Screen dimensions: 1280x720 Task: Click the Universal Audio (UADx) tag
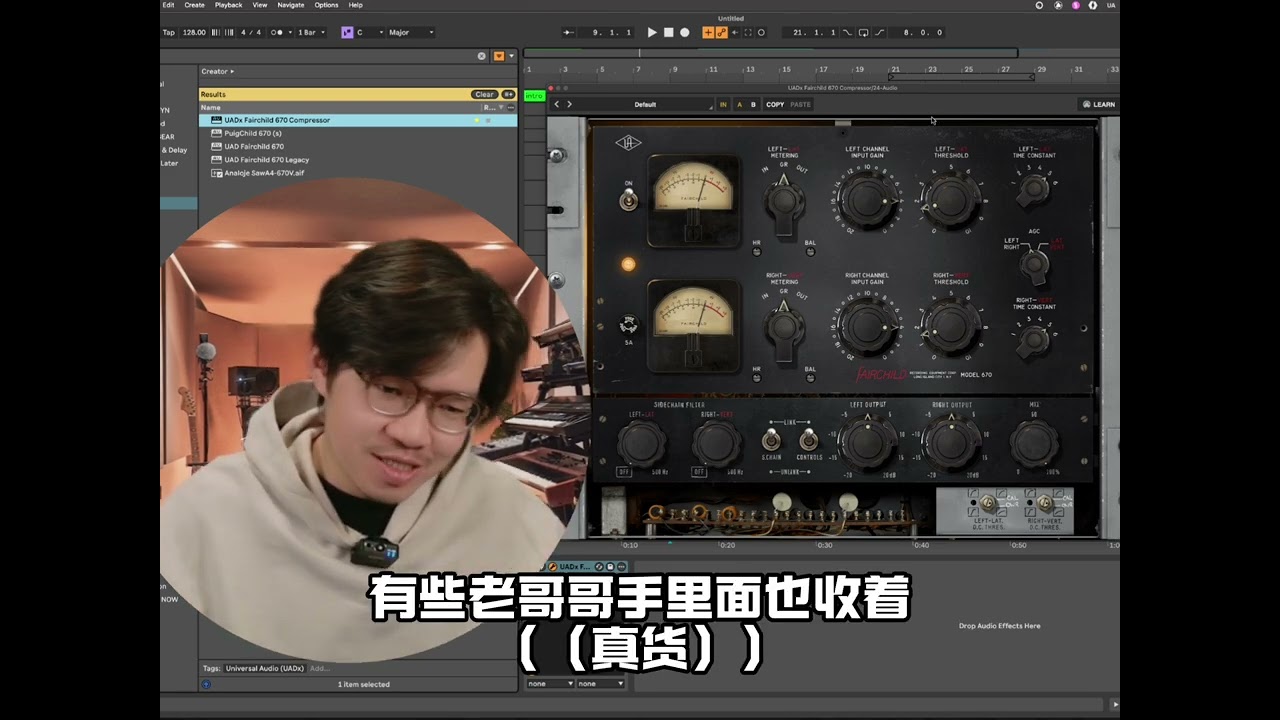265,668
